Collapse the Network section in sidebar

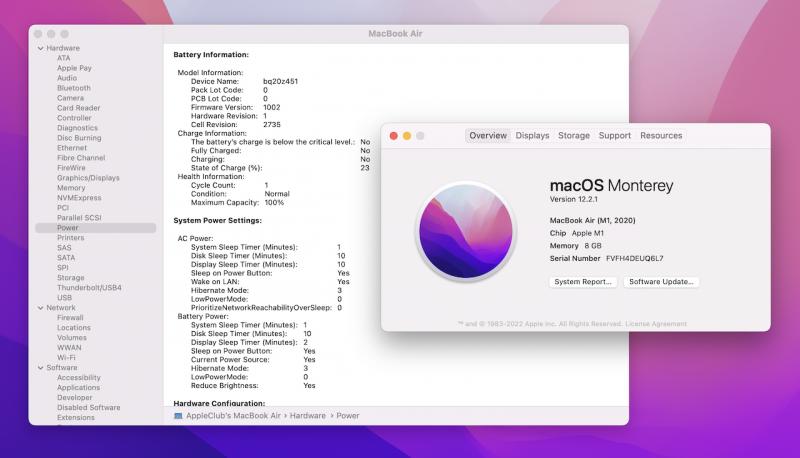point(40,308)
